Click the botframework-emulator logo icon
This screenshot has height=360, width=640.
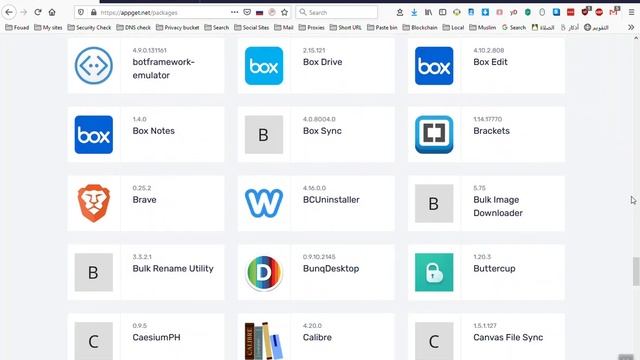click(x=94, y=66)
